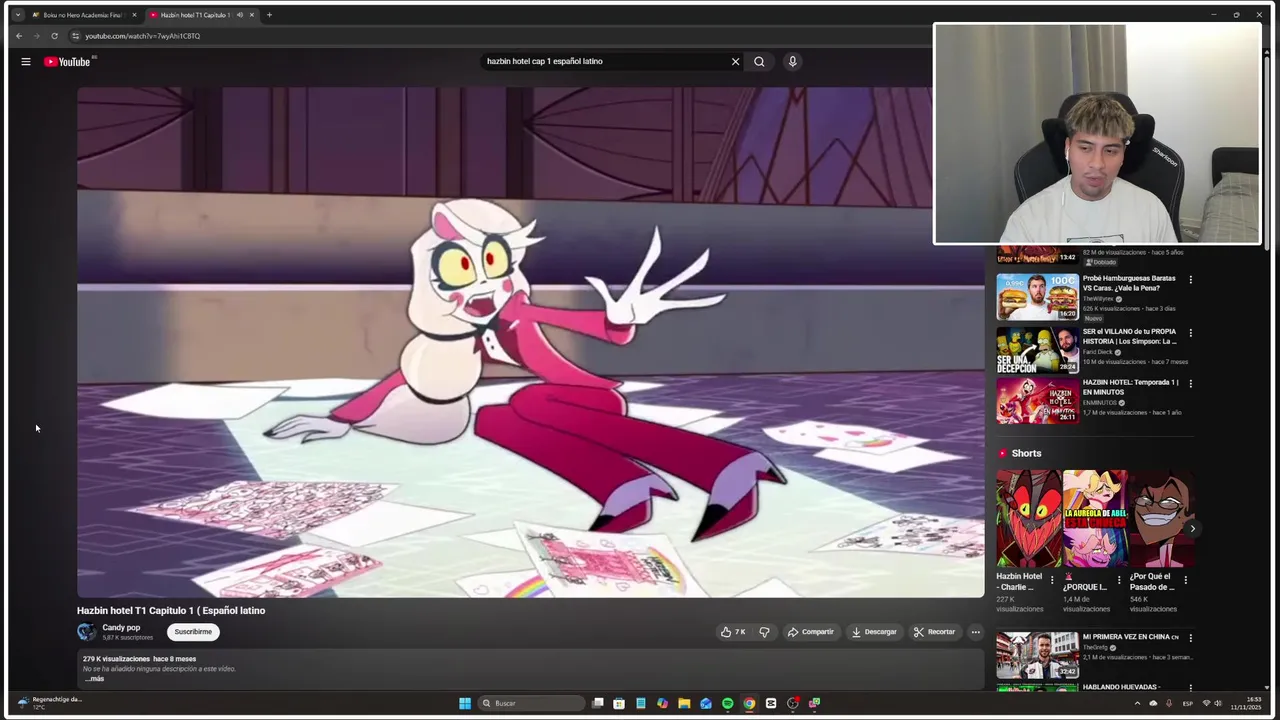Click TheWillyrex channel name
Viewport: 1280px width, 720px height.
1099,299
